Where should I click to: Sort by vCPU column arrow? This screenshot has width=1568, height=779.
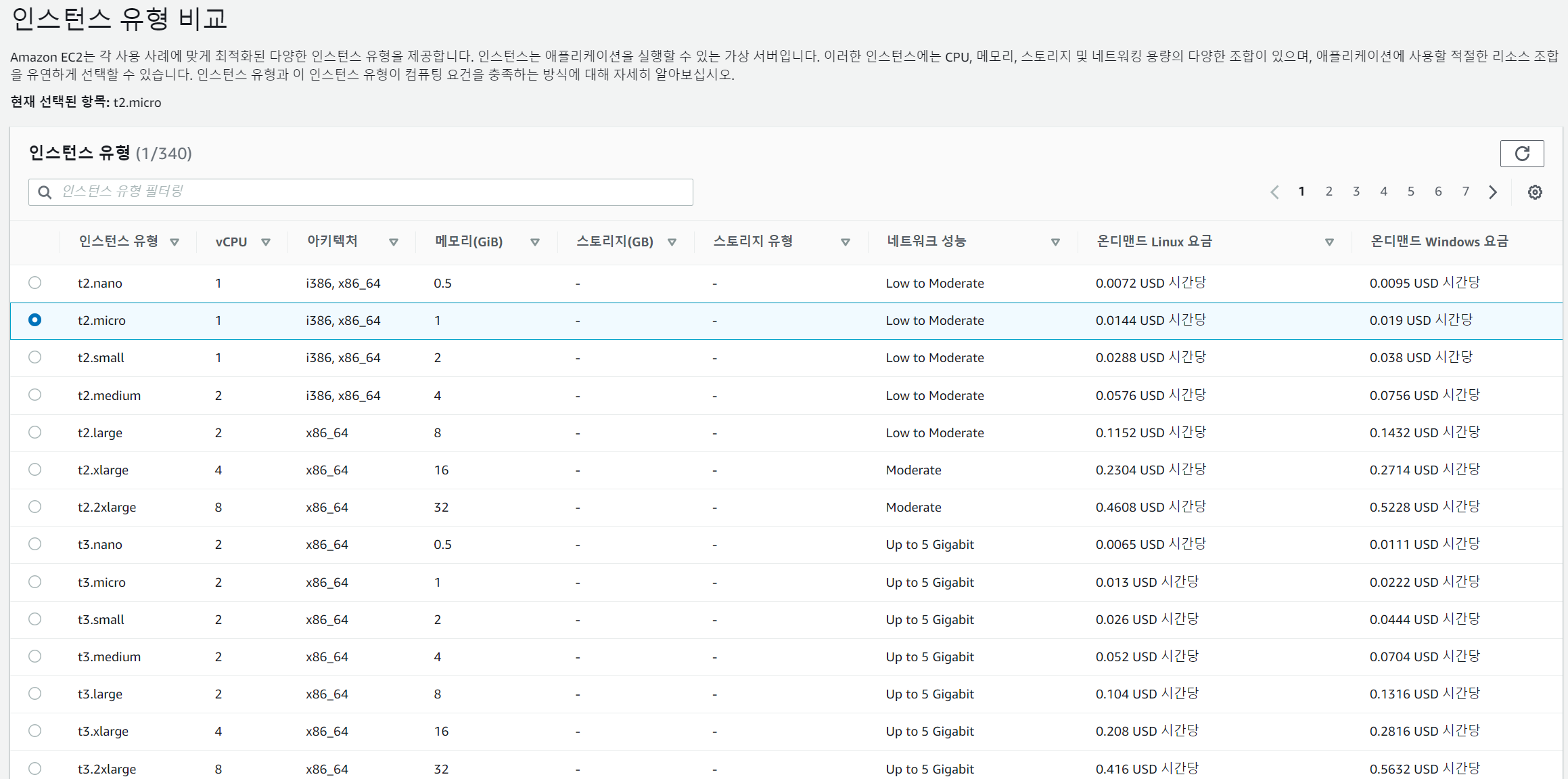pos(266,242)
